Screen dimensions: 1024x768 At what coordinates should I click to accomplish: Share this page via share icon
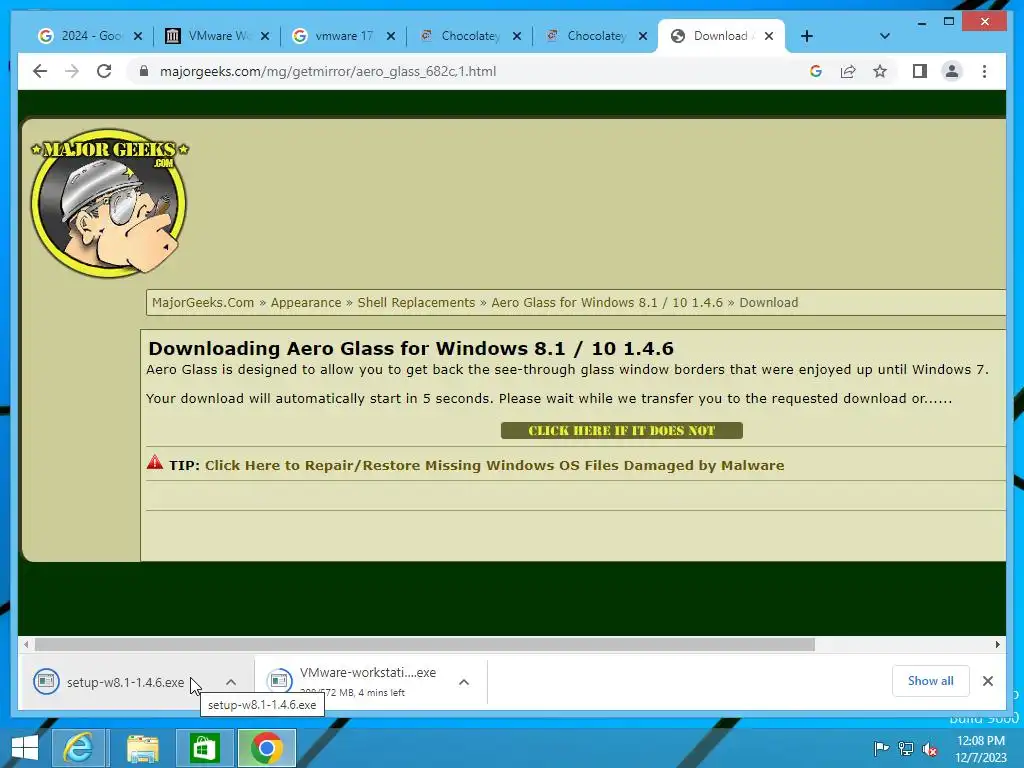coord(848,71)
